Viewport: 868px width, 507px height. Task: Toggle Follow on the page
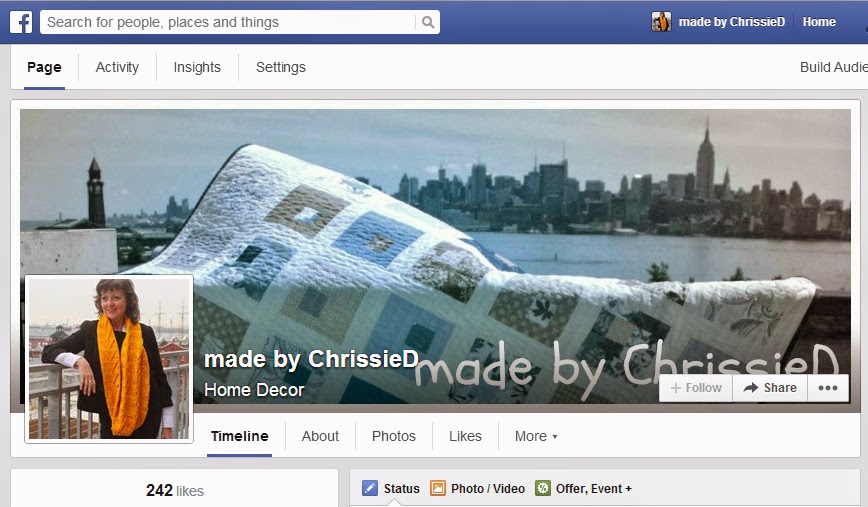pyautogui.click(x=696, y=388)
